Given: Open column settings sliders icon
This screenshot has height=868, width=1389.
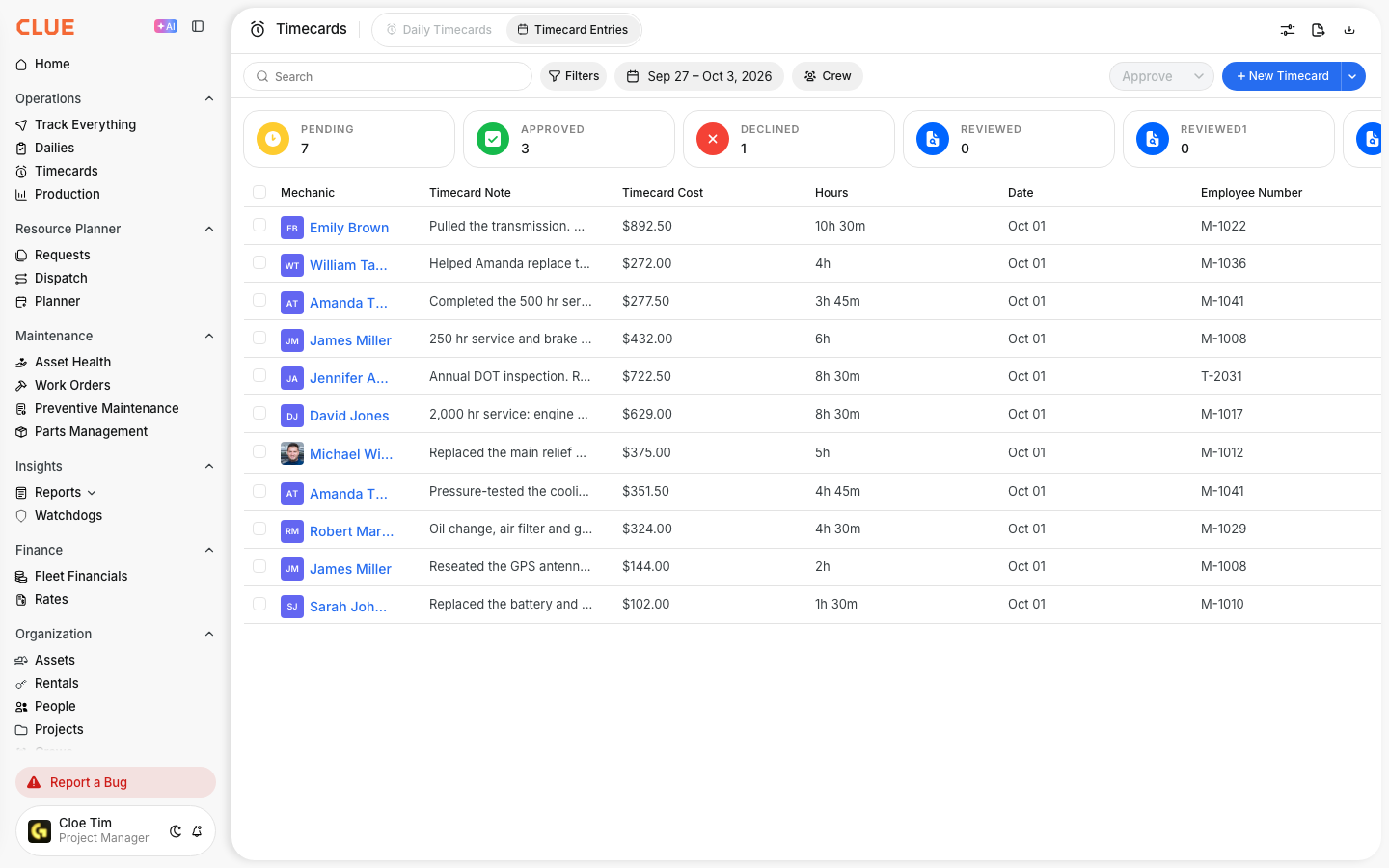Looking at the screenshot, I should (1288, 30).
